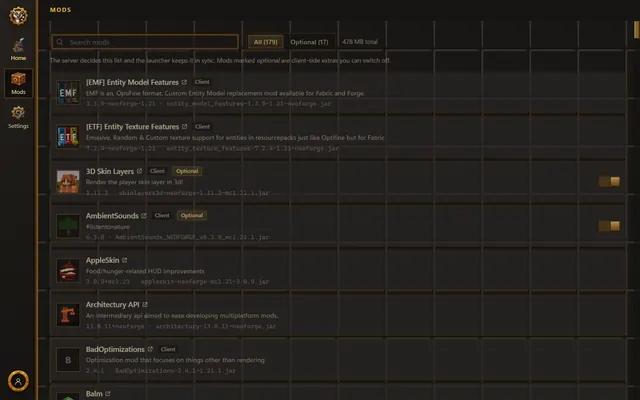Click the Client badge on AmbientSounds

(x=162, y=216)
